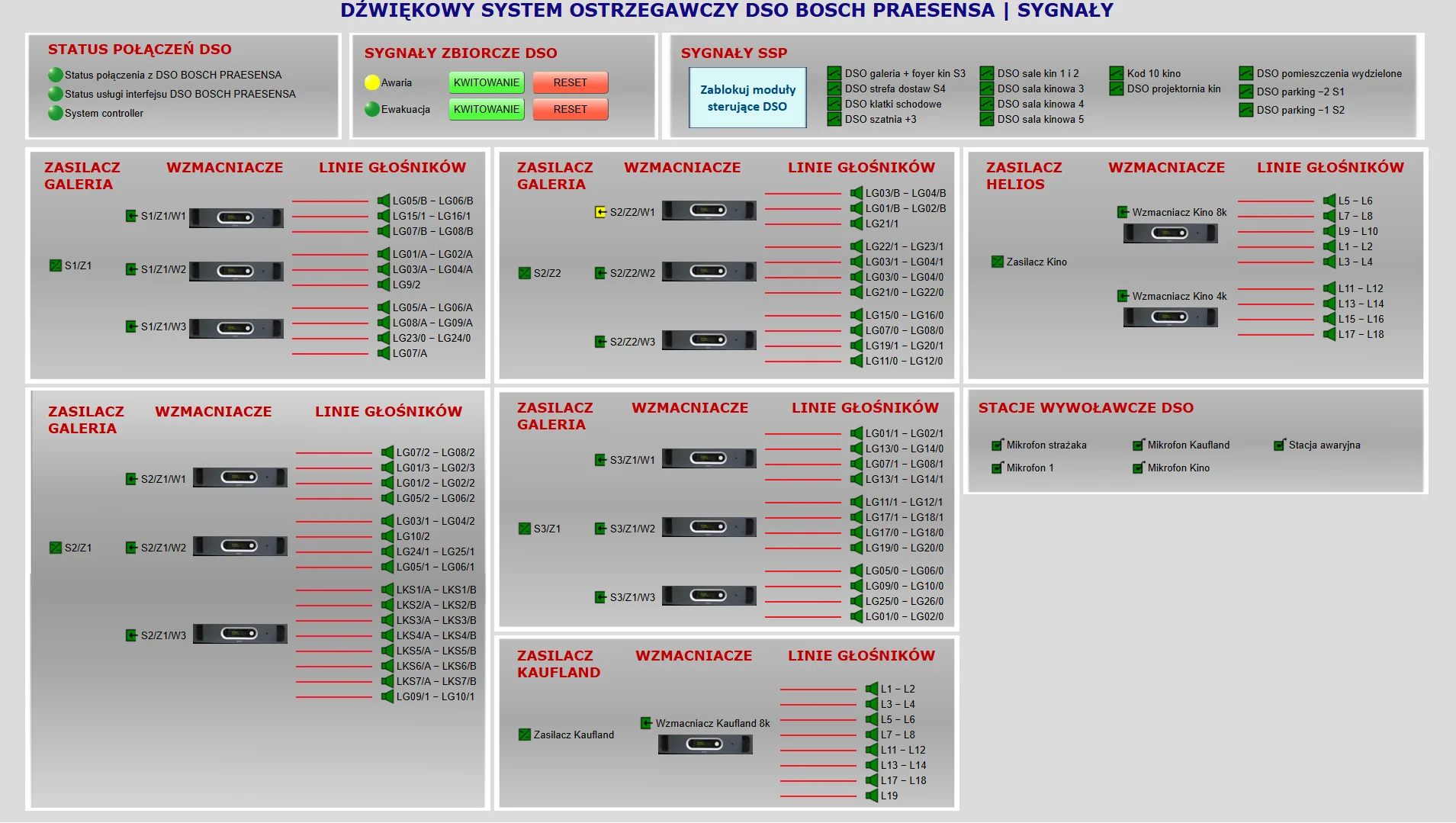Click the S1/Z1/W1 amplifier status icon
Image resolution: width=1456 pixels, height=823 pixels.
[131, 216]
